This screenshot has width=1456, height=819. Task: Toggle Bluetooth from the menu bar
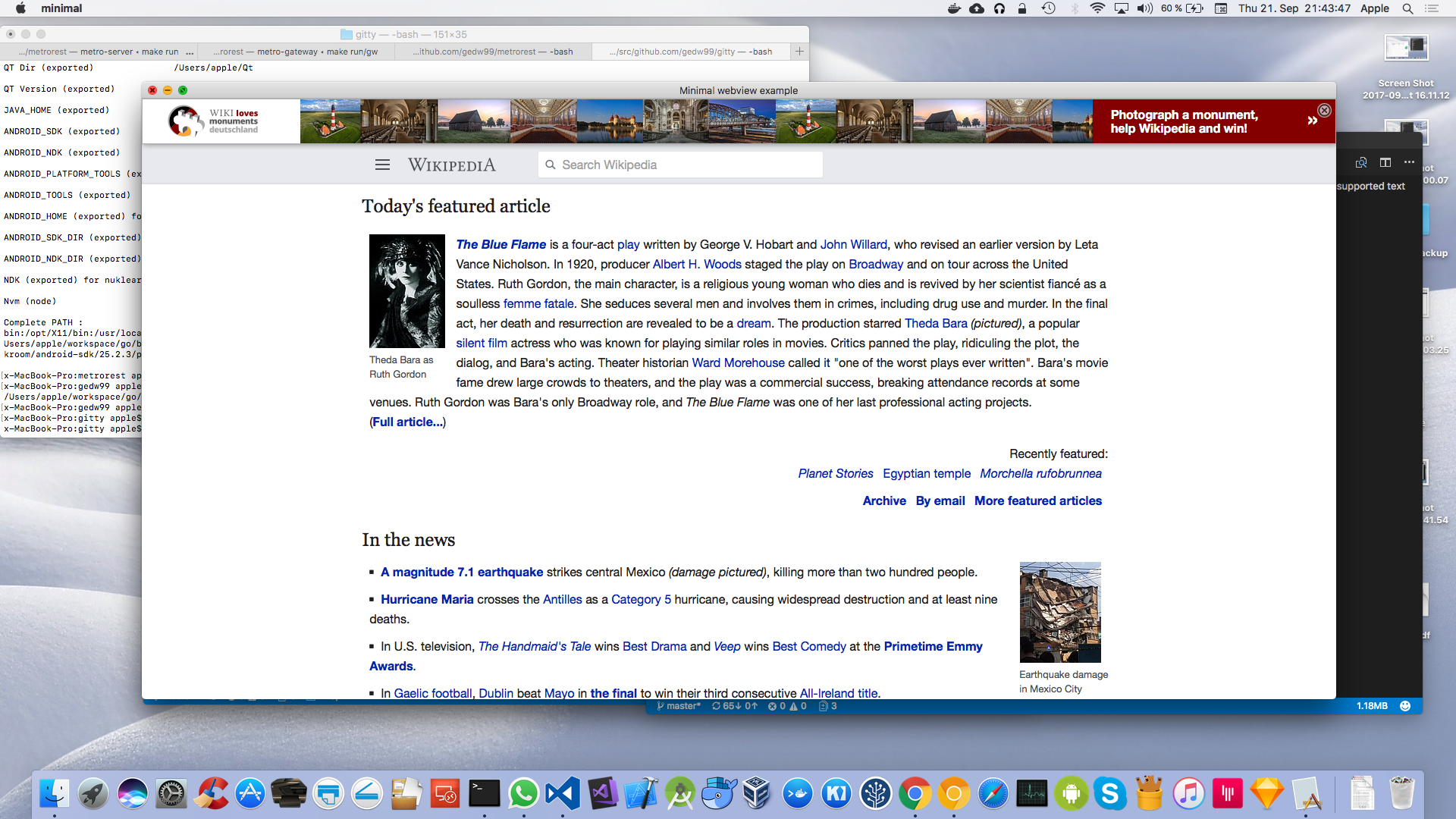click(x=1074, y=8)
